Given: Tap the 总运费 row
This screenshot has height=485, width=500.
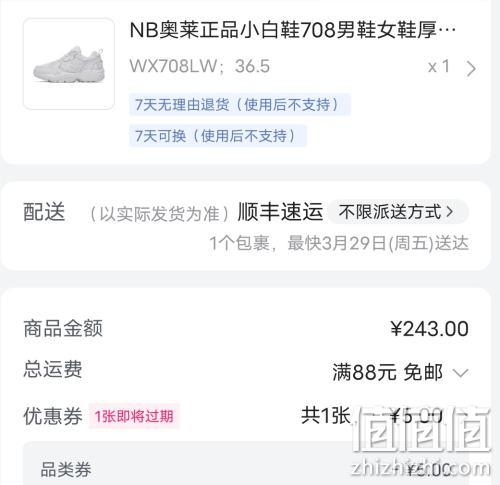Looking at the screenshot, I should point(246,371).
